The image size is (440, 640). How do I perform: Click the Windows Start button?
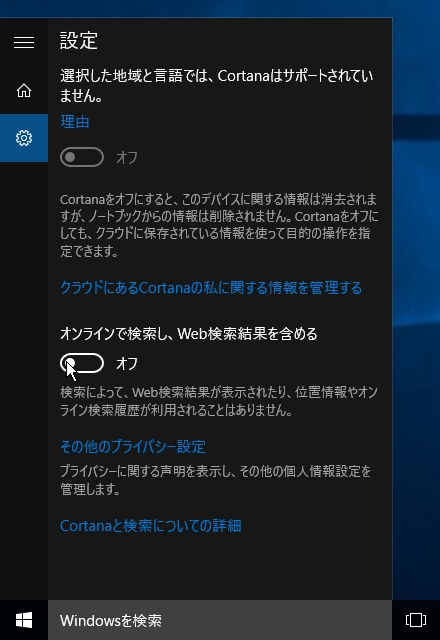(24, 620)
